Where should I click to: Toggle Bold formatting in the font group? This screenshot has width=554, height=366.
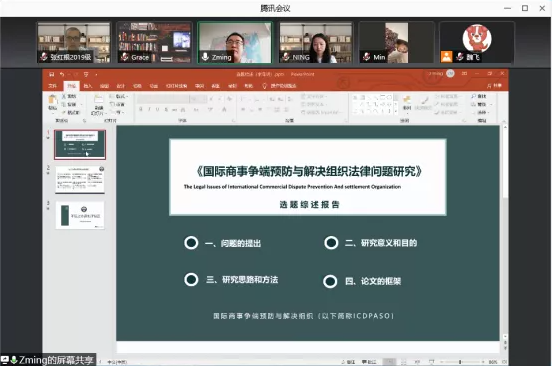tap(141, 110)
